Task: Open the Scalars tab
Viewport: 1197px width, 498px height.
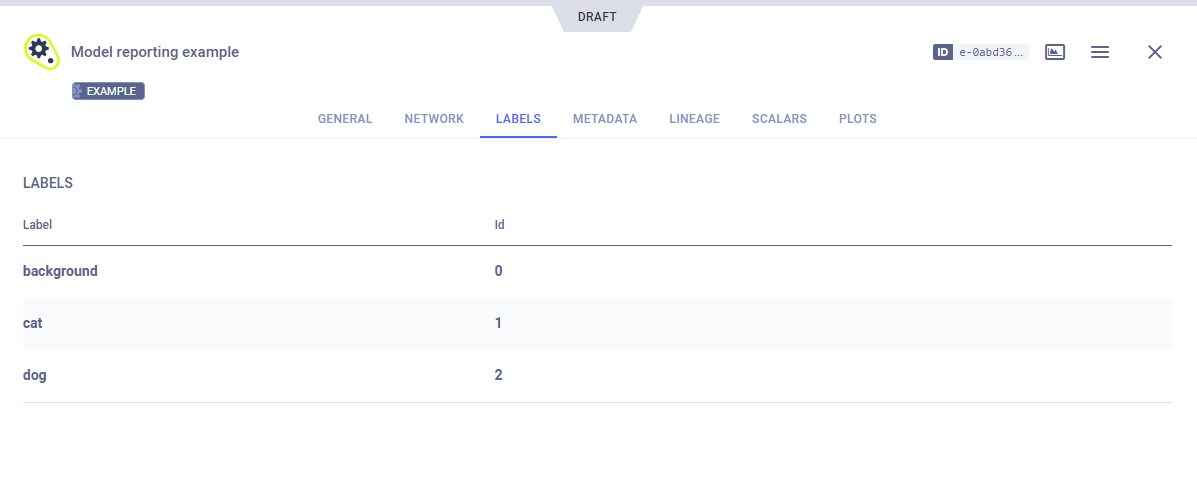Action: pos(779,119)
